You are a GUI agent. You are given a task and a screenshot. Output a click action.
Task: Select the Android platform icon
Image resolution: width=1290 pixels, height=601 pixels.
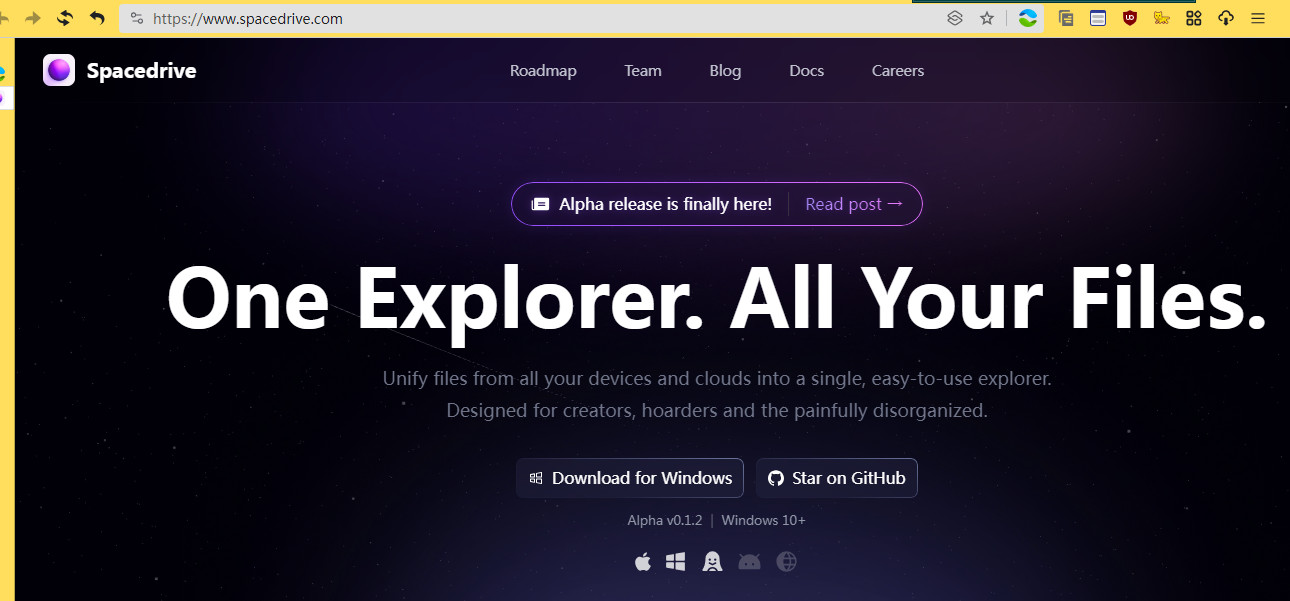pyautogui.click(x=749, y=562)
